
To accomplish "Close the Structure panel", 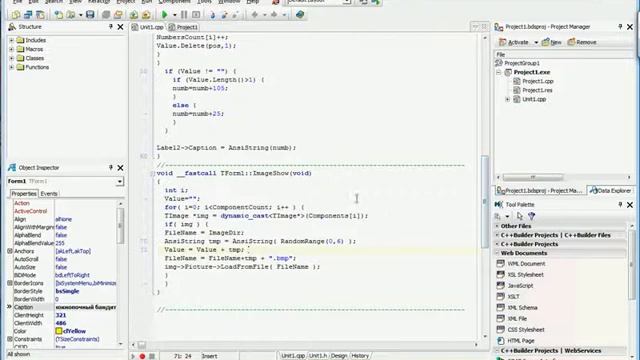I will tap(120, 27).
